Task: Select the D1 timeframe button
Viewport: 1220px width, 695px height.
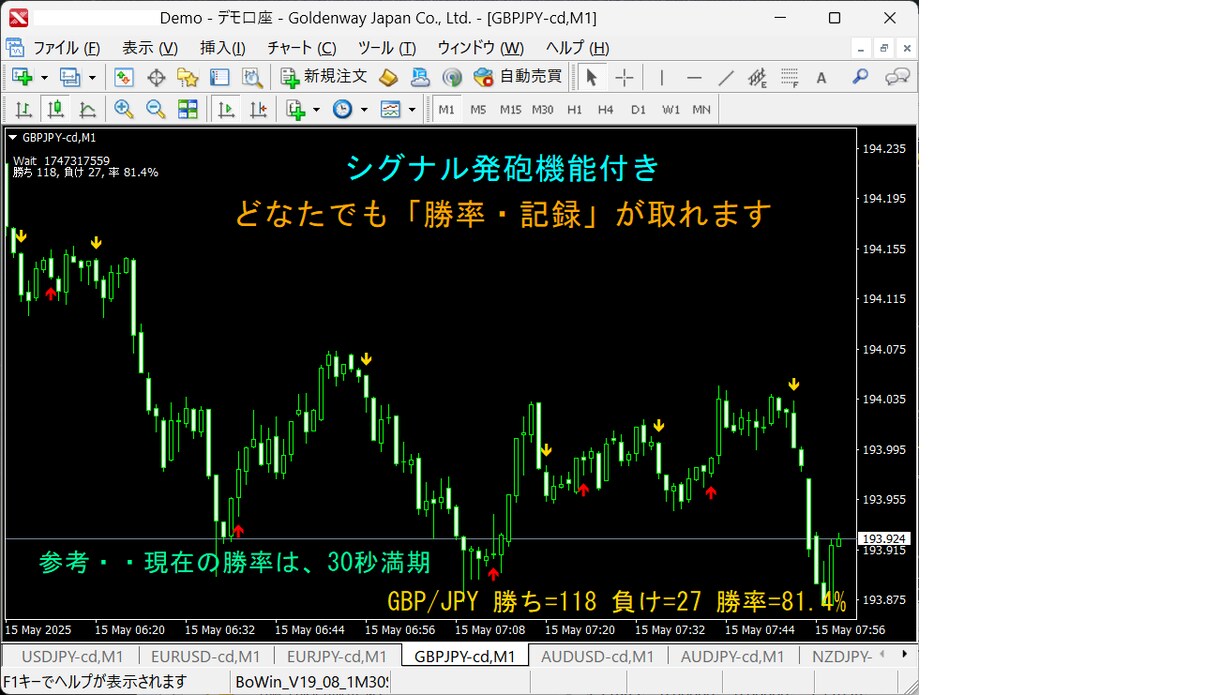Action: coord(638,109)
